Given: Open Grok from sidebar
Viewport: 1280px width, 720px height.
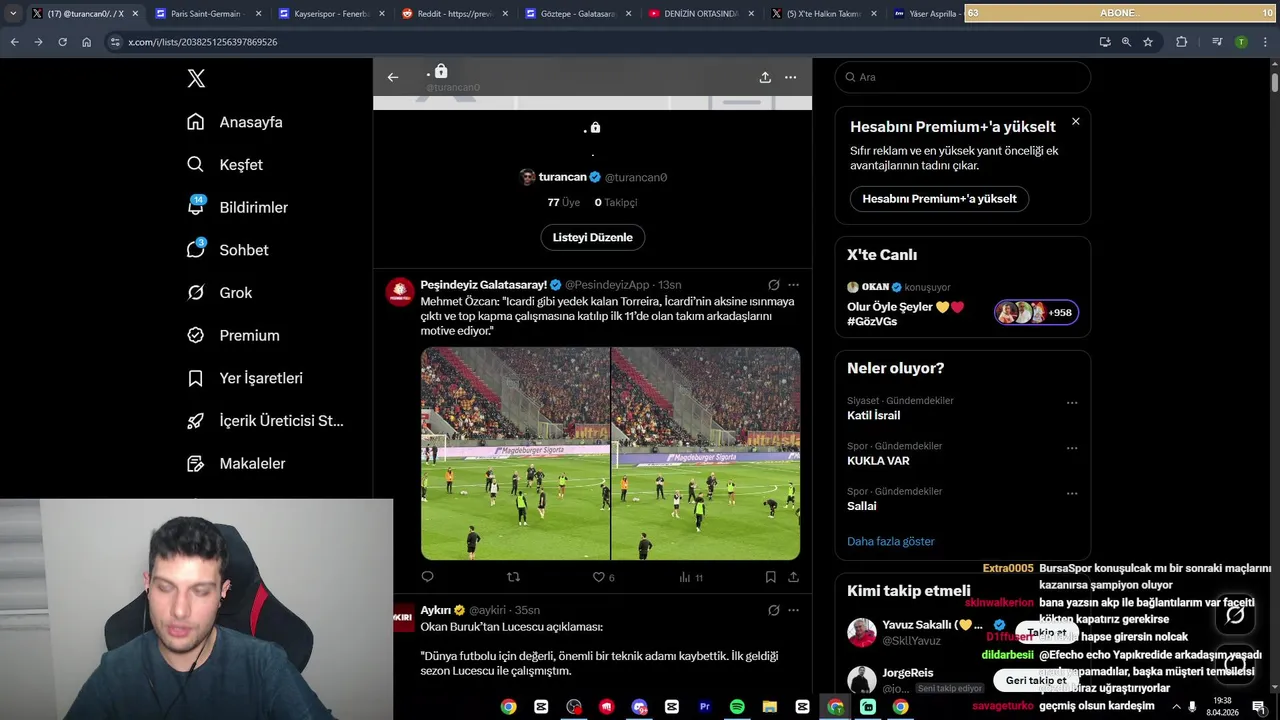Looking at the screenshot, I should [219, 293].
